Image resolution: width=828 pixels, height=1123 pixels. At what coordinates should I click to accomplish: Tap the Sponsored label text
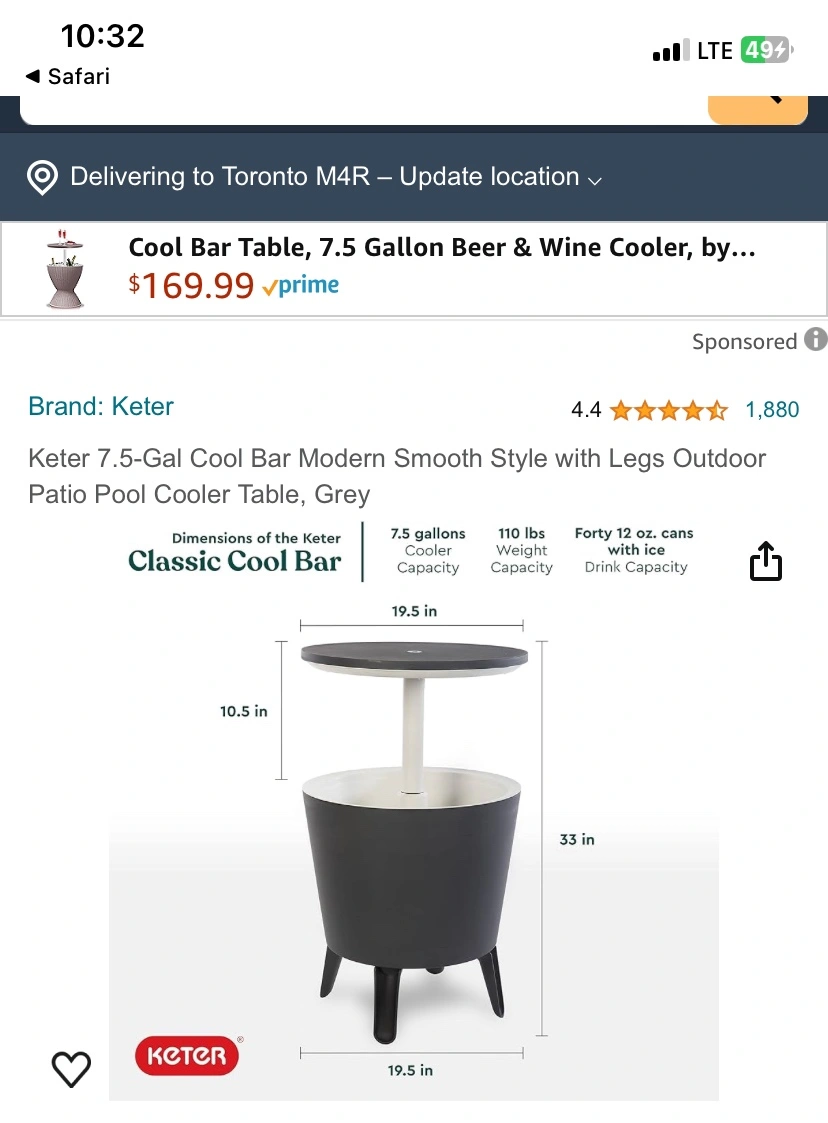coord(744,341)
